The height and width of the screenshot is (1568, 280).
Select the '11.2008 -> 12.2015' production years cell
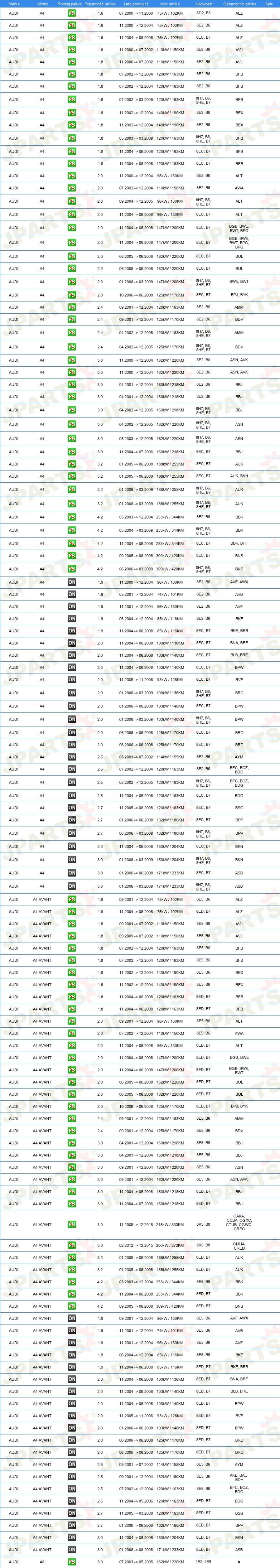136,1225
